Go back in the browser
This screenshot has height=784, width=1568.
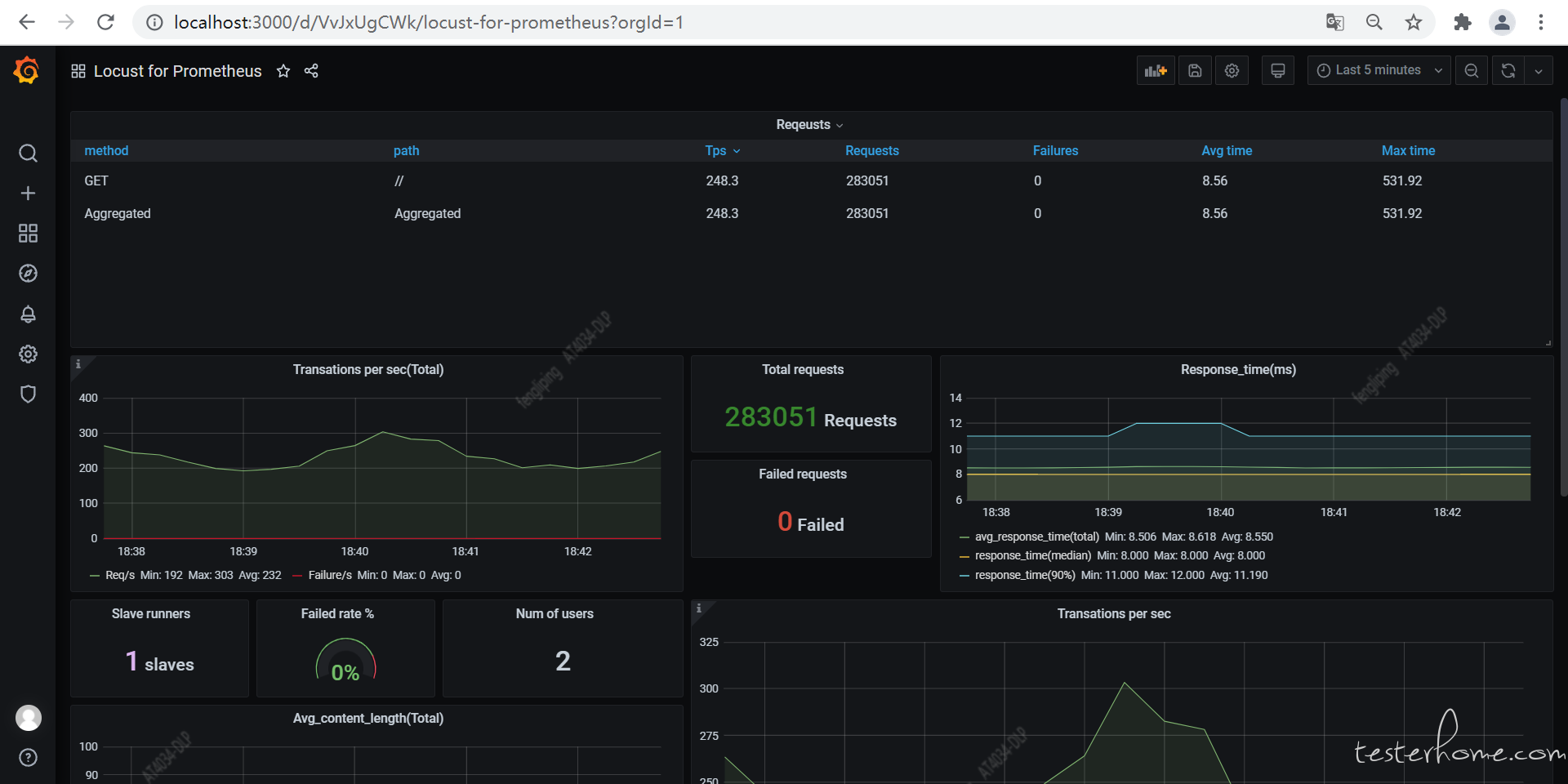pos(27,22)
